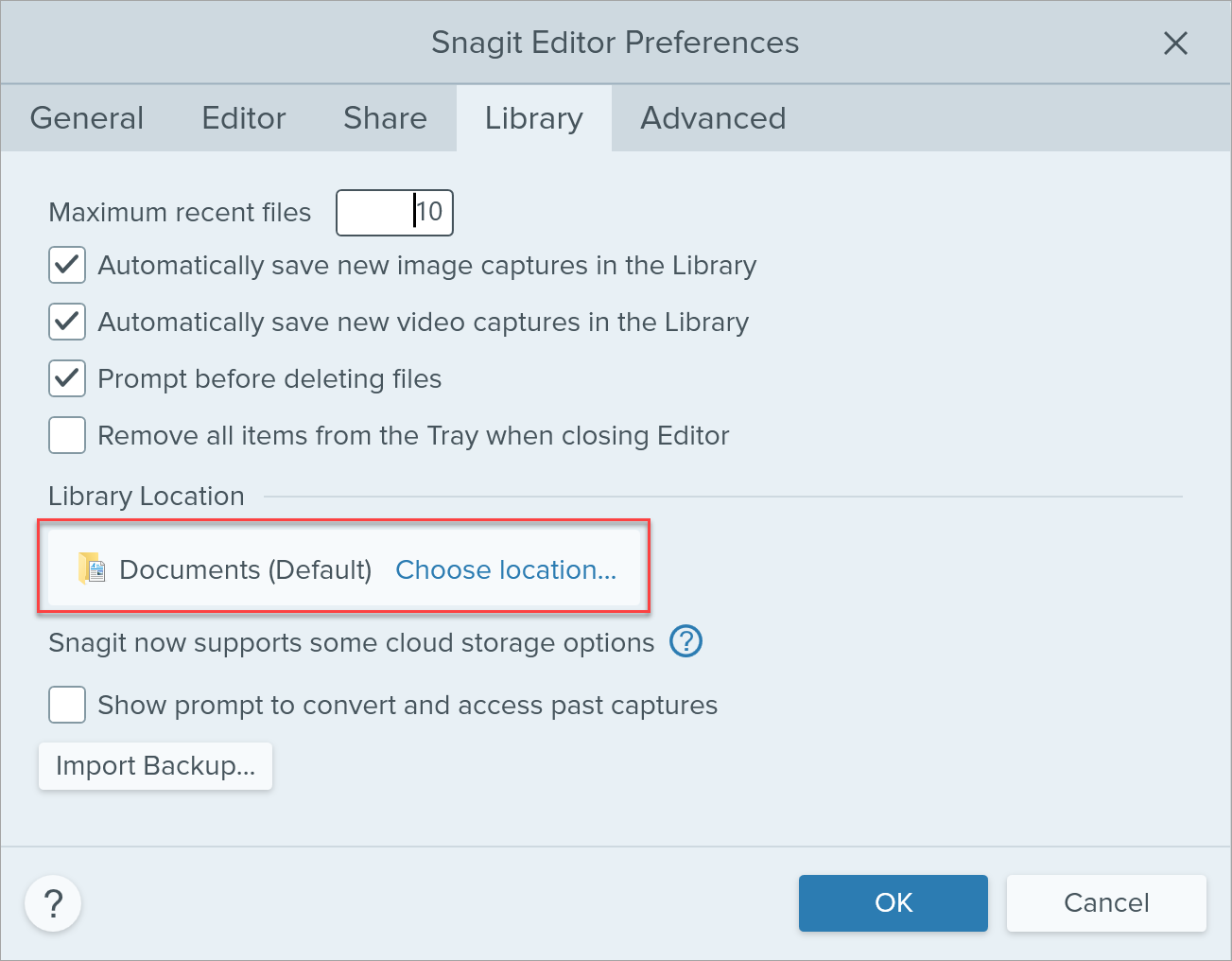Image resolution: width=1232 pixels, height=961 pixels.
Task: Switch to the Share tab
Action: point(385,117)
